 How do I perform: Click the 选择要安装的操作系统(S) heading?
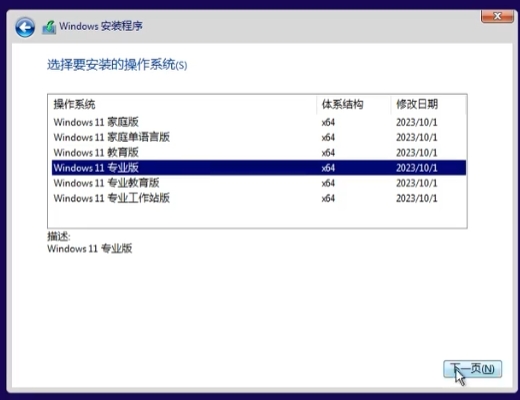[117, 65]
